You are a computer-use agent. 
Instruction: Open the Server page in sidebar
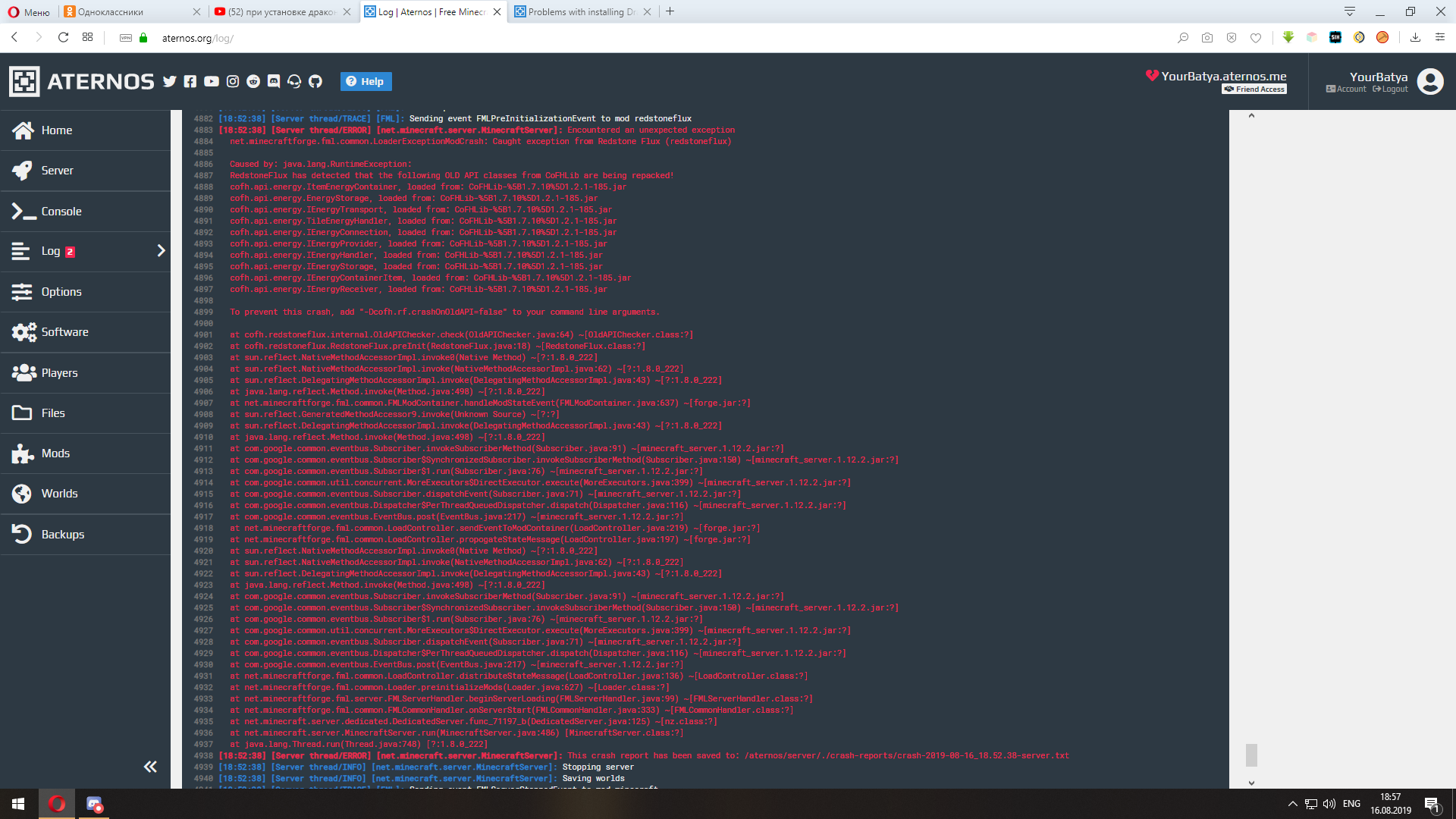tap(85, 171)
